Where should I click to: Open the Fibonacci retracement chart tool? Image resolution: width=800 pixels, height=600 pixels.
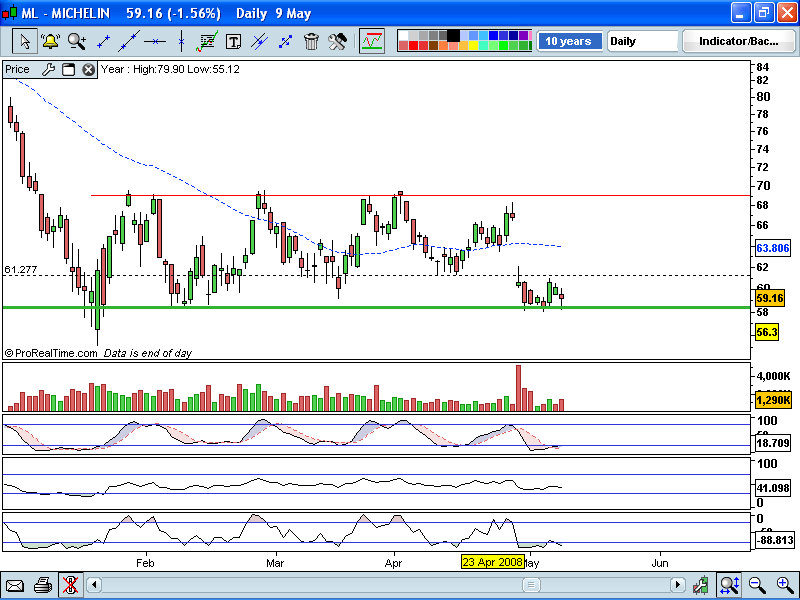(207, 41)
